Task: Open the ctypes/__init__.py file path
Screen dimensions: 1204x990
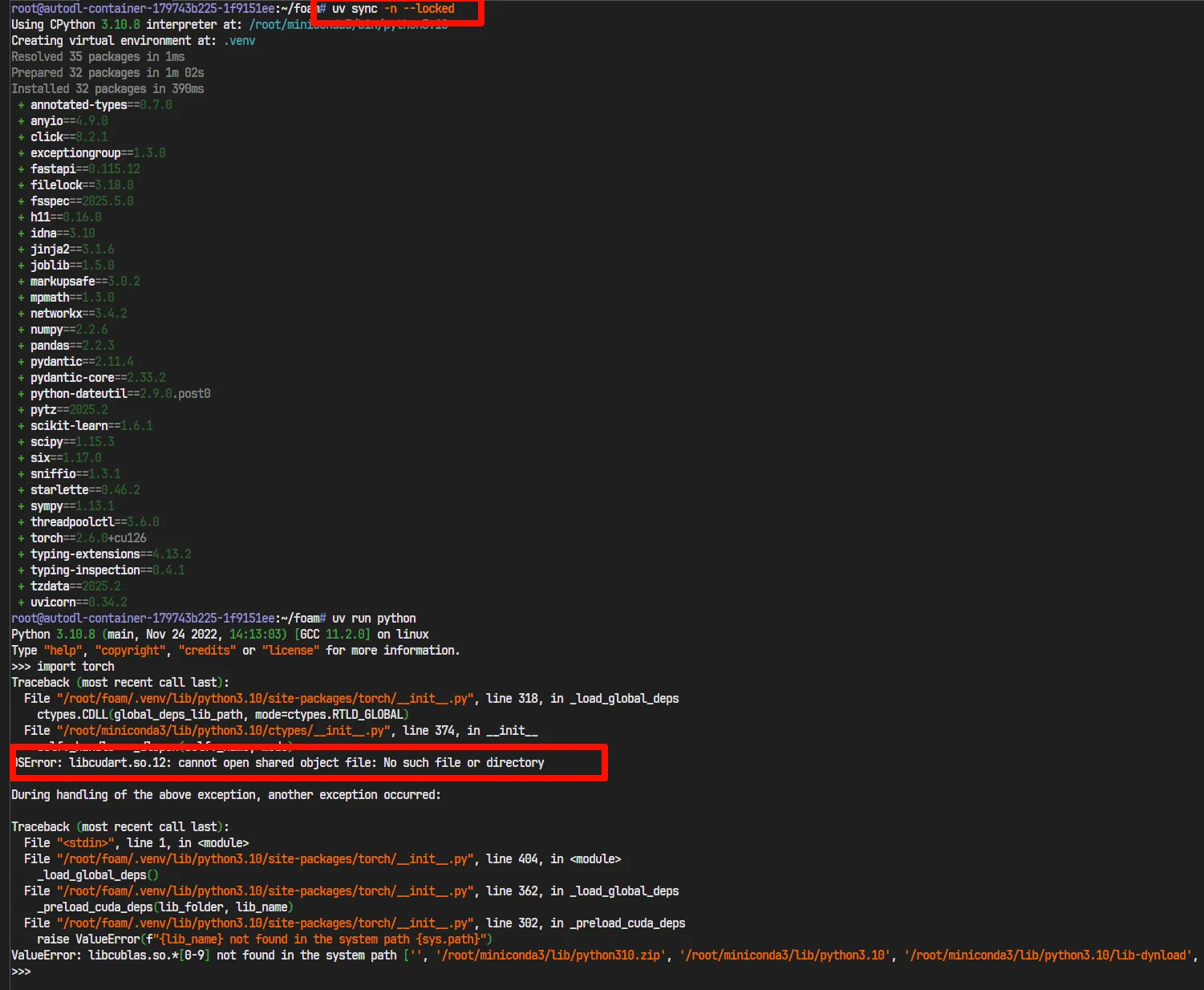Action: (223, 731)
